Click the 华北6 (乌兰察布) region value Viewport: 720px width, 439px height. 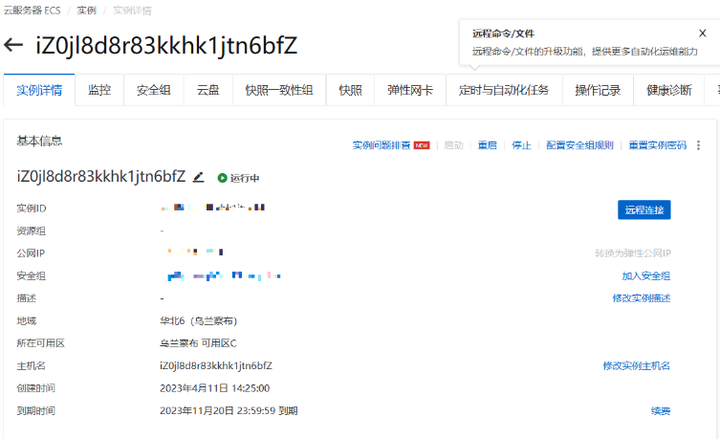(x=198, y=321)
